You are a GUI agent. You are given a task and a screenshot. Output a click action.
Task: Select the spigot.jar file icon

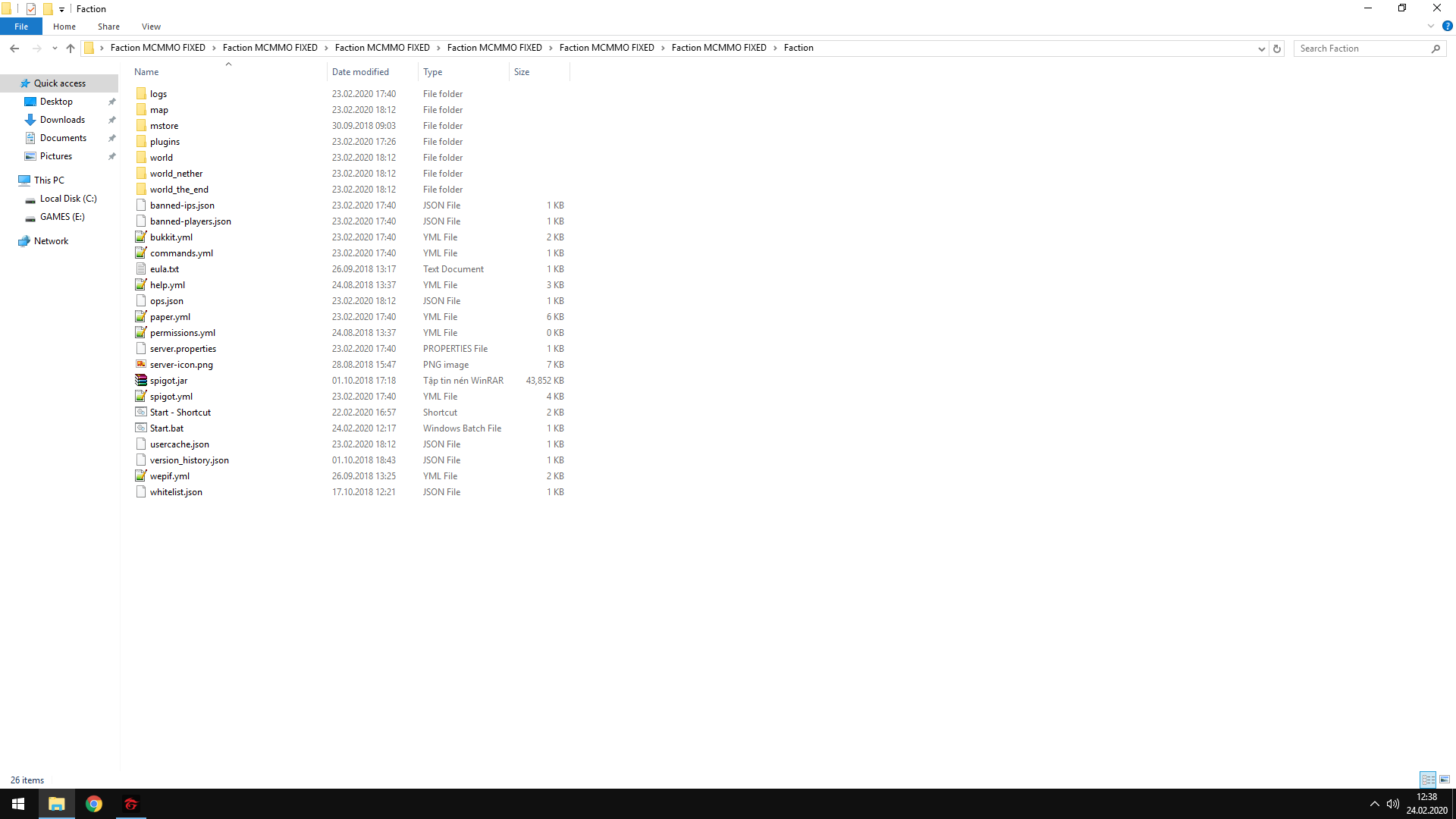pyautogui.click(x=141, y=381)
